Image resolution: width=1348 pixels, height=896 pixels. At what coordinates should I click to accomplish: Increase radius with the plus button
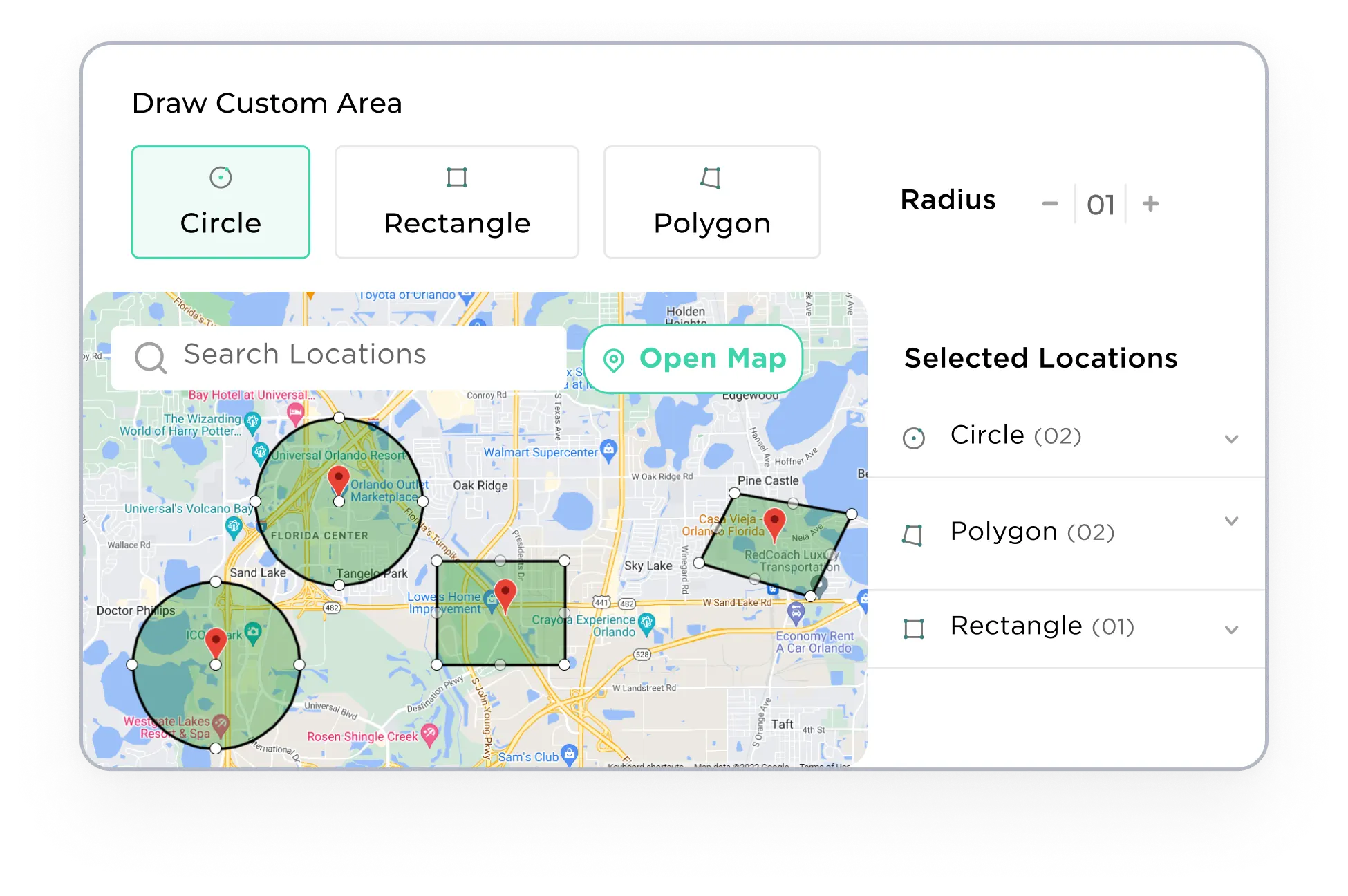[x=1150, y=204]
